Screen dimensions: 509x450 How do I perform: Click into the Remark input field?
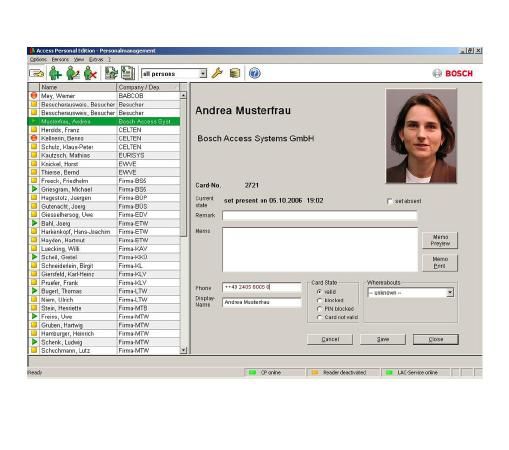pyautogui.click(x=320, y=216)
